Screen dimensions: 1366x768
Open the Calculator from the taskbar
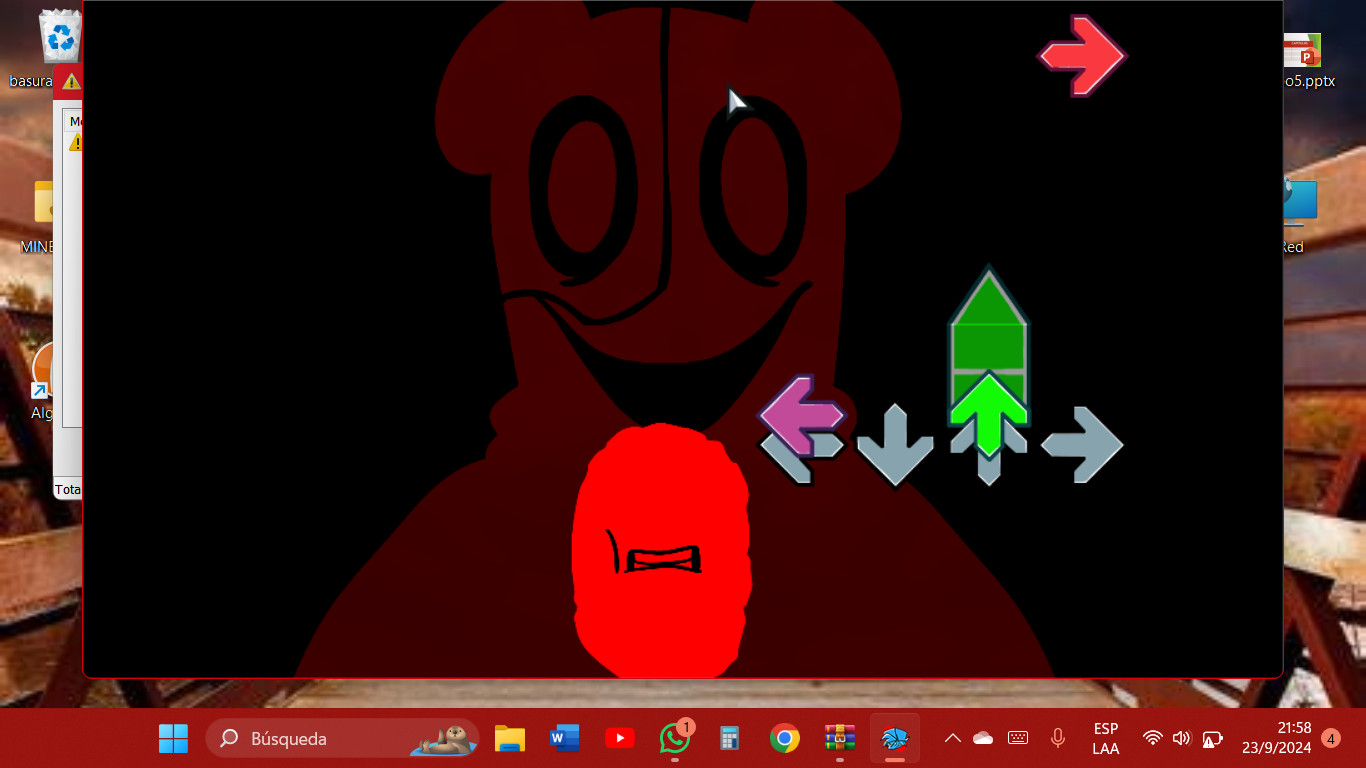coord(730,739)
